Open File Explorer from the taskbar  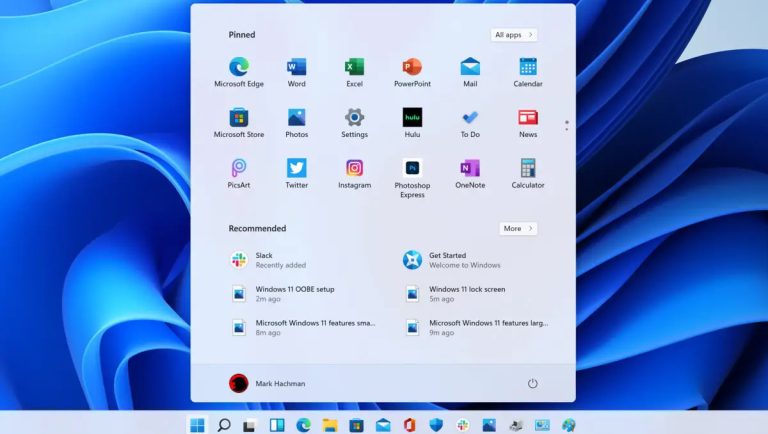330,425
